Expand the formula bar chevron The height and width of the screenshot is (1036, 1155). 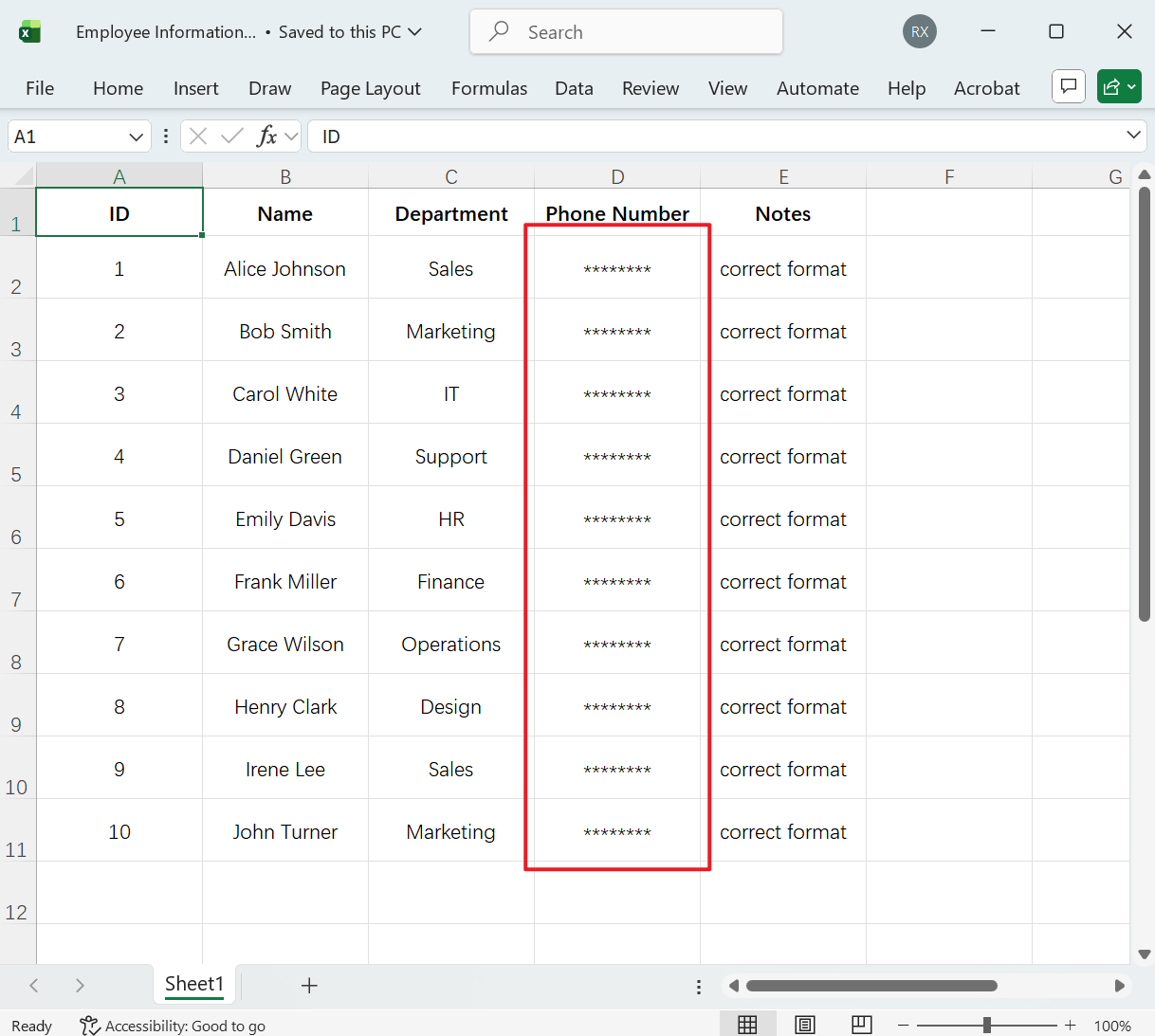click(x=1134, y=136)
